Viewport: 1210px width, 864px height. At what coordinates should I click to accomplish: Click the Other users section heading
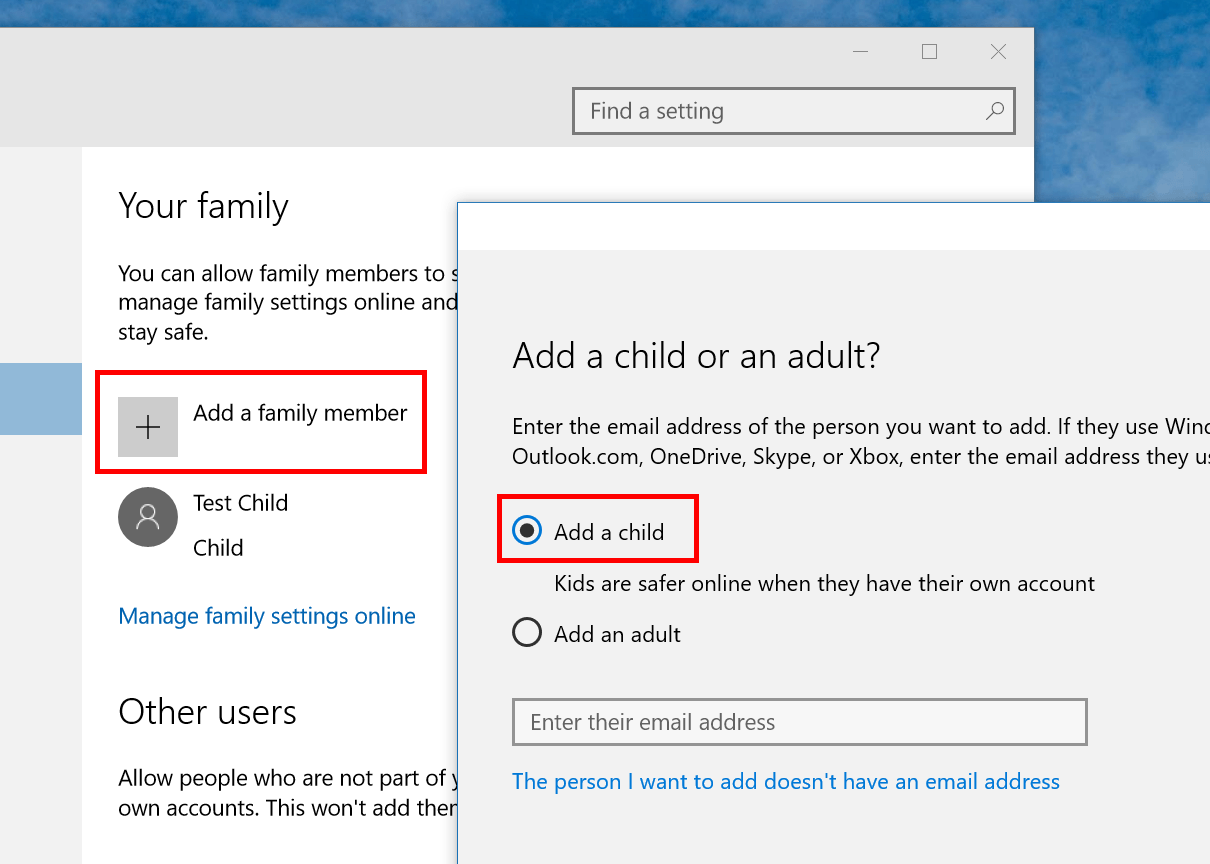pyautogui.click(x=207, y=712)
